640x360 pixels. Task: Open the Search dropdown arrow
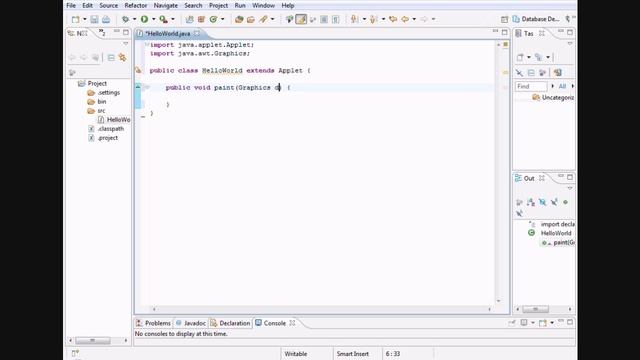272,19
